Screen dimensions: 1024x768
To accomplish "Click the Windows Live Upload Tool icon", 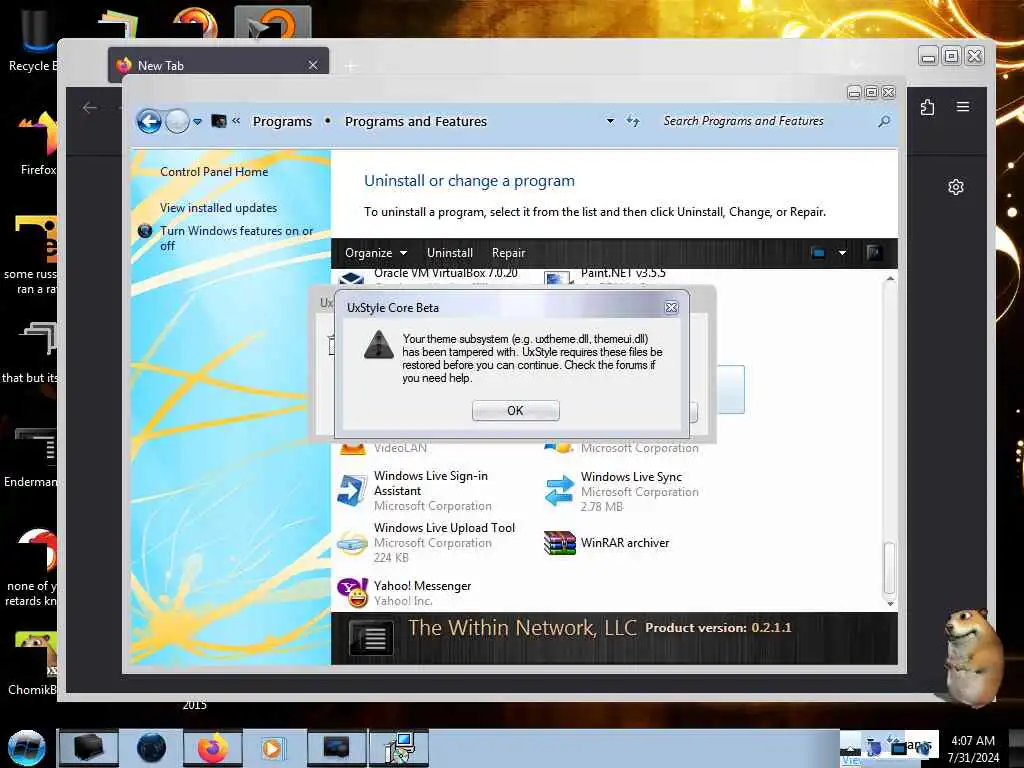I will pos(353,543).
